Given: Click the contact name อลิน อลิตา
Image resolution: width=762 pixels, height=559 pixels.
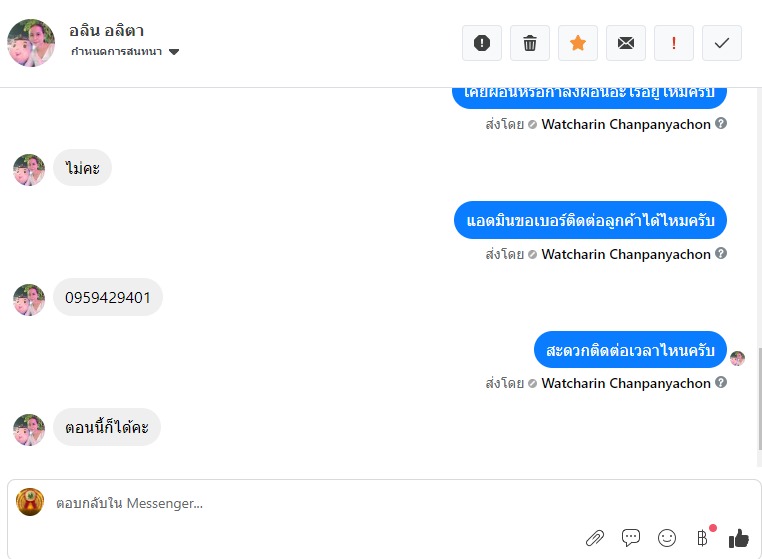Looking at the screenshot, I should click(106, 31).
